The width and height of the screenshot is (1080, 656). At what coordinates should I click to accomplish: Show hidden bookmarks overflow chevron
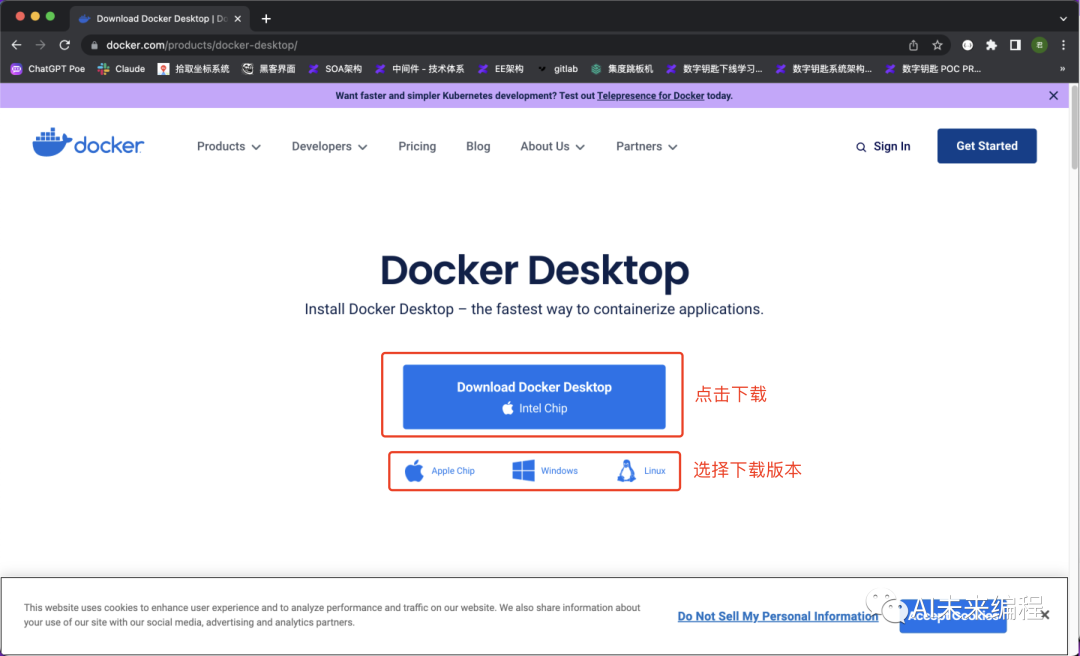point(1062,69)
